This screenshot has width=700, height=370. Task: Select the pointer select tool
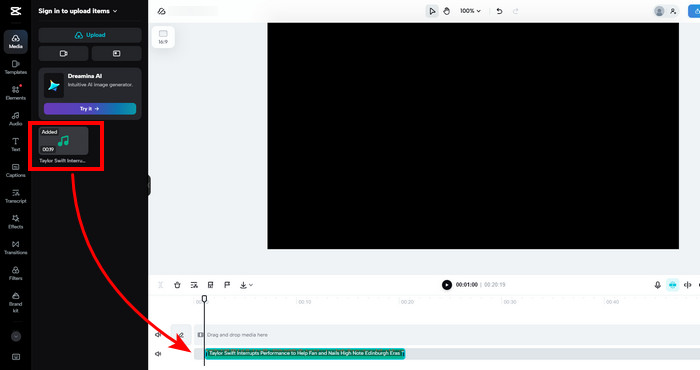432,11
